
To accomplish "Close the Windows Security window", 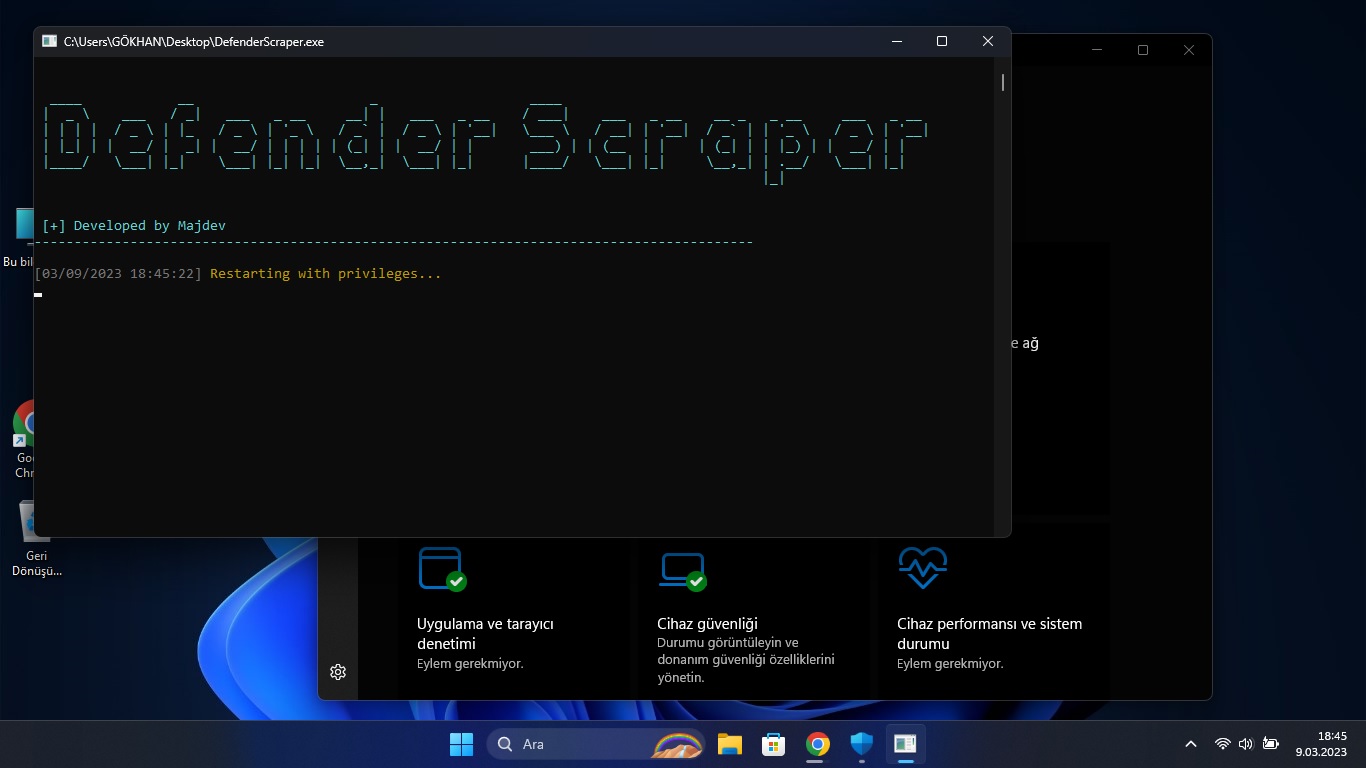I will [1189, 50].
